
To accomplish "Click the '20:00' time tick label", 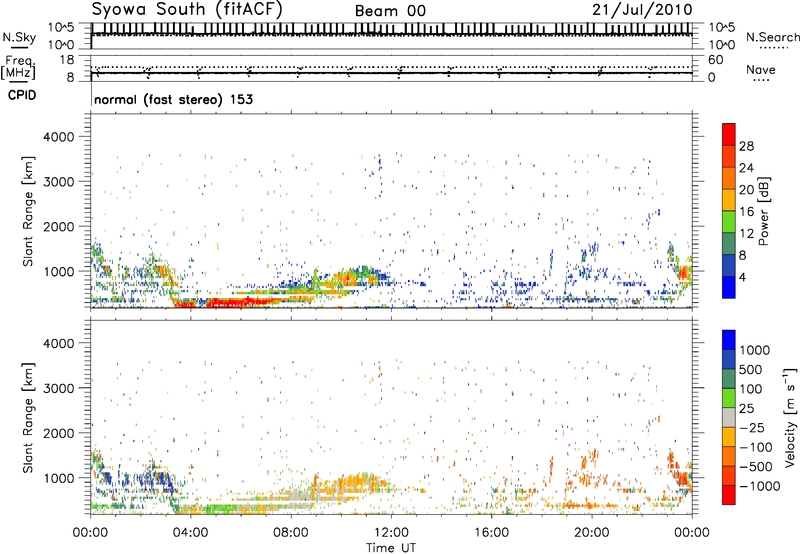I will click(x=592, y=533).
